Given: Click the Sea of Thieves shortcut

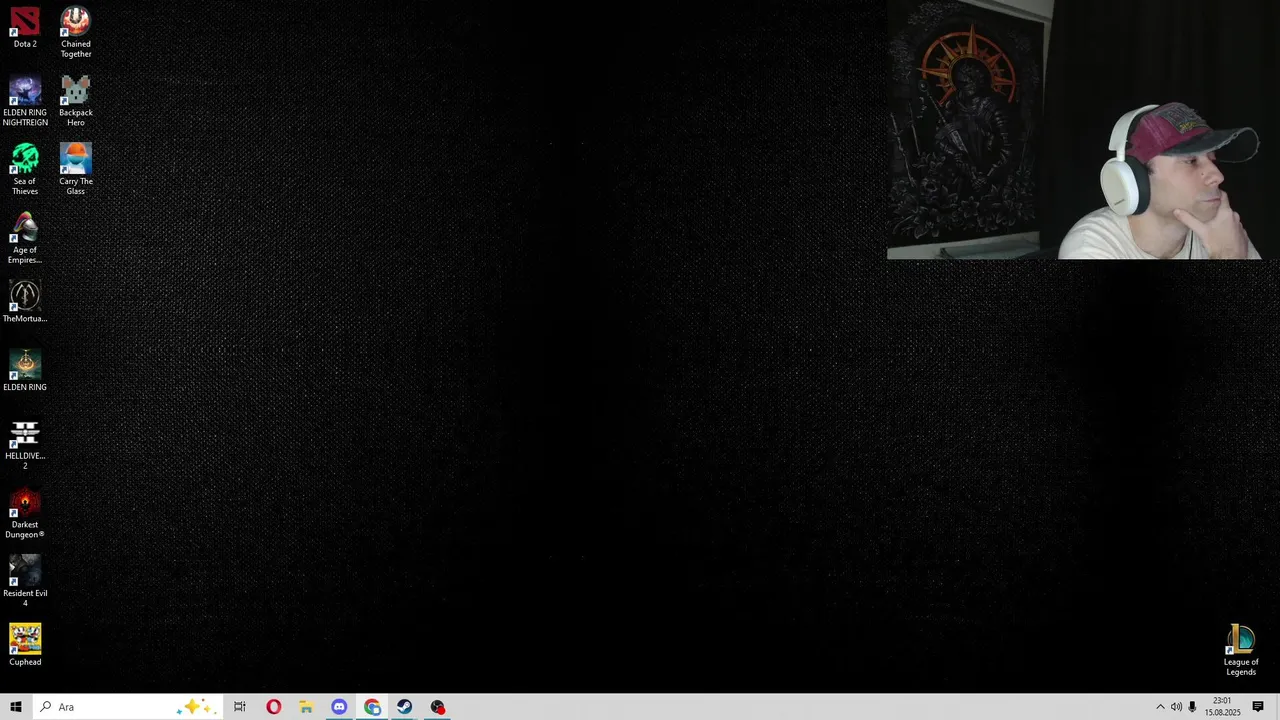Looking at the screenshot, I should click(x=25, y=170).
